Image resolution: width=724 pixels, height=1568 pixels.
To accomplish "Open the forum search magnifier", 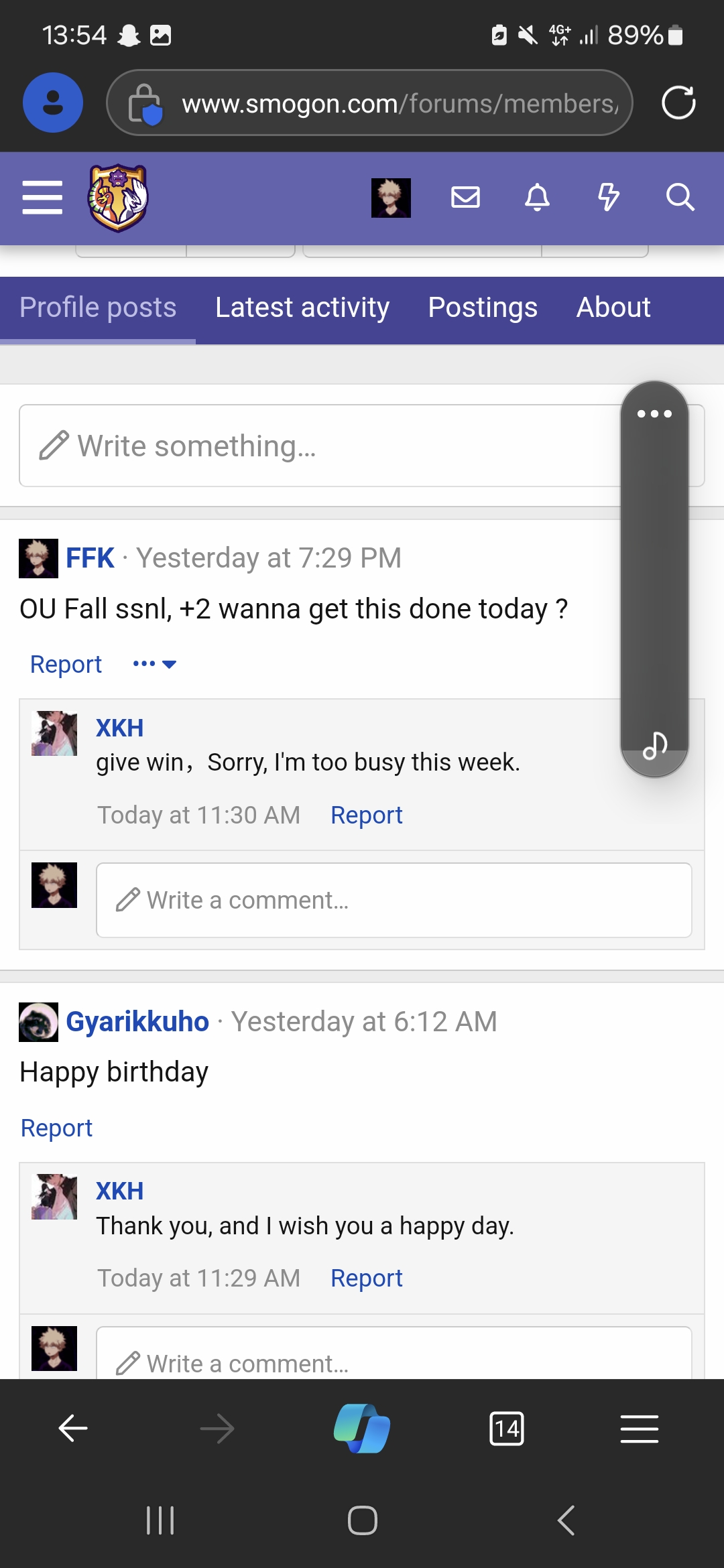I will [680, 198].
